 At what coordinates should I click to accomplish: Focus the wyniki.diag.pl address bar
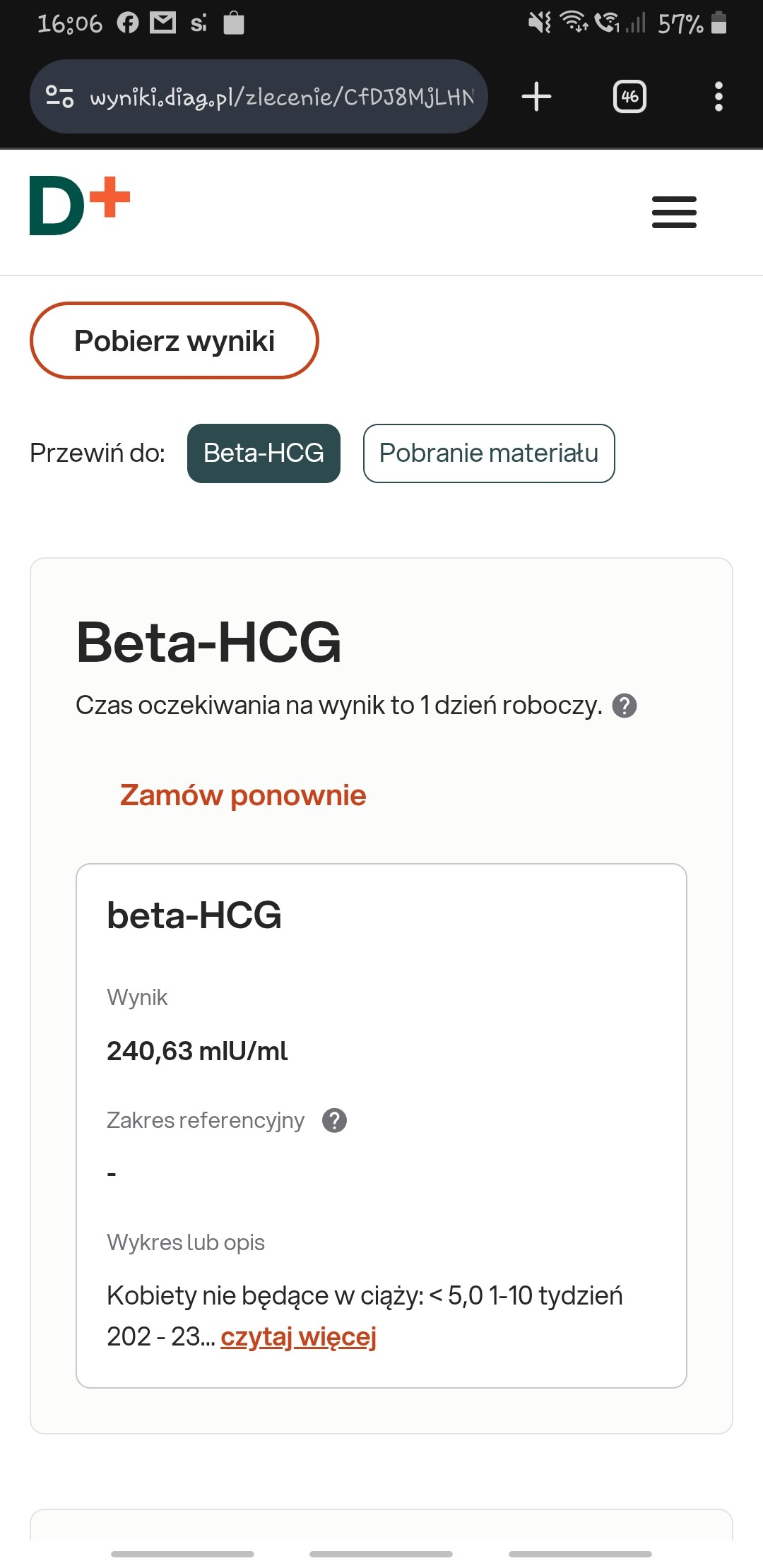(x=281, y=97)
